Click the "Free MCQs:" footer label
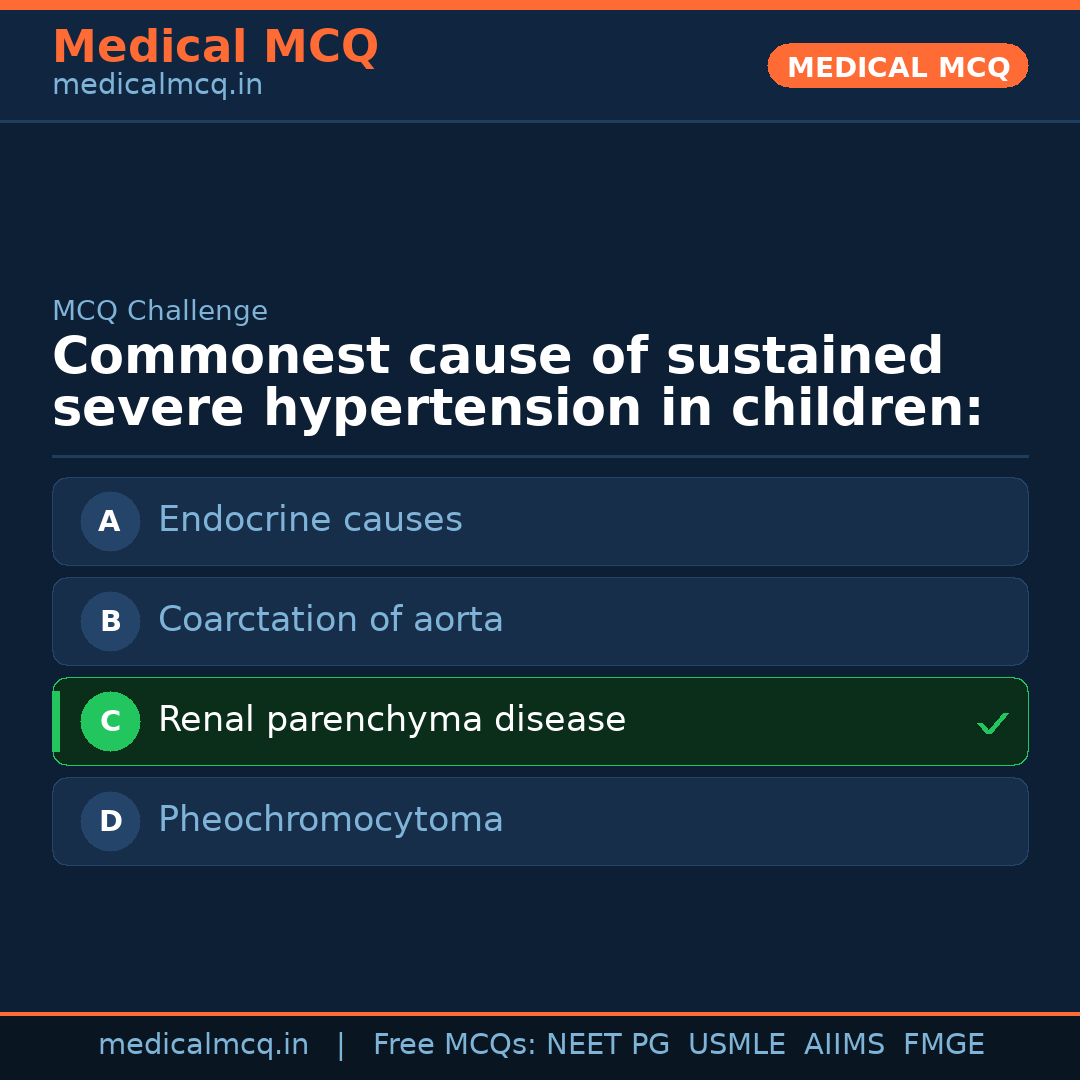The width and height of the screenshot is (1080, 1080). point(454,1045)
